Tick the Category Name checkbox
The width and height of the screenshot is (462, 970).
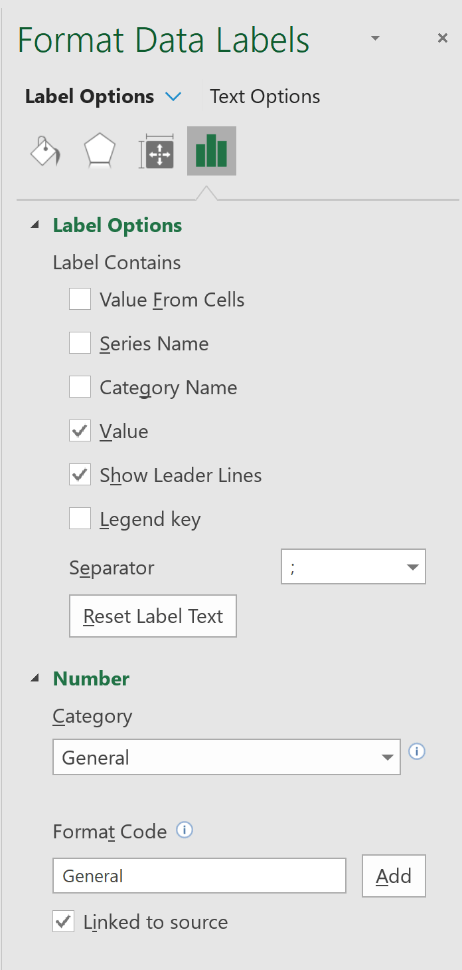(80, 387)
